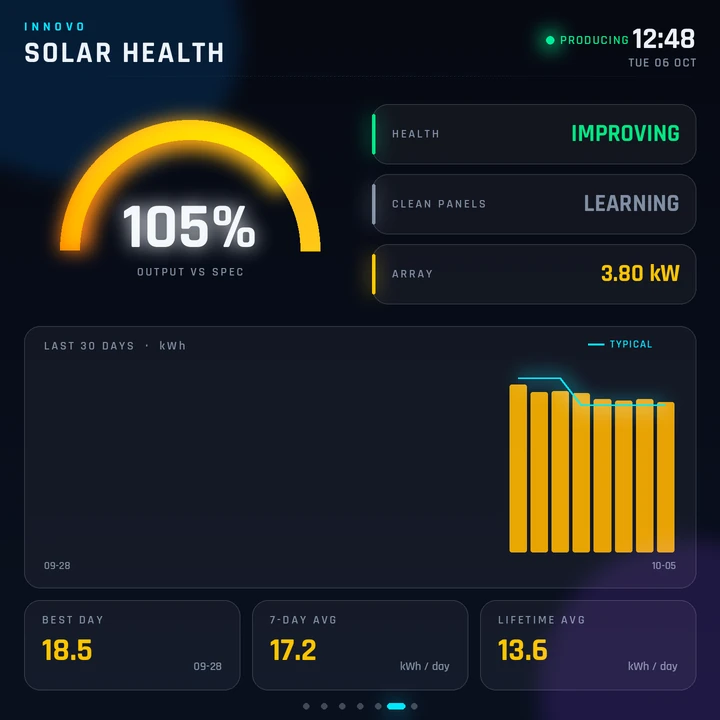Go to the last page indicator dot
720x720 pixels.
tap(414, 706)
